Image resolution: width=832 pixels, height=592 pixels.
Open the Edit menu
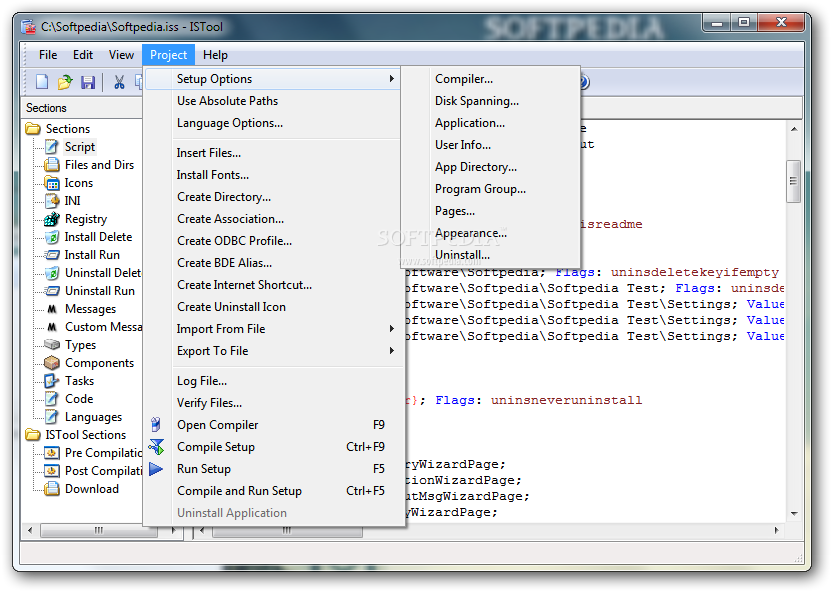(83, 55)
